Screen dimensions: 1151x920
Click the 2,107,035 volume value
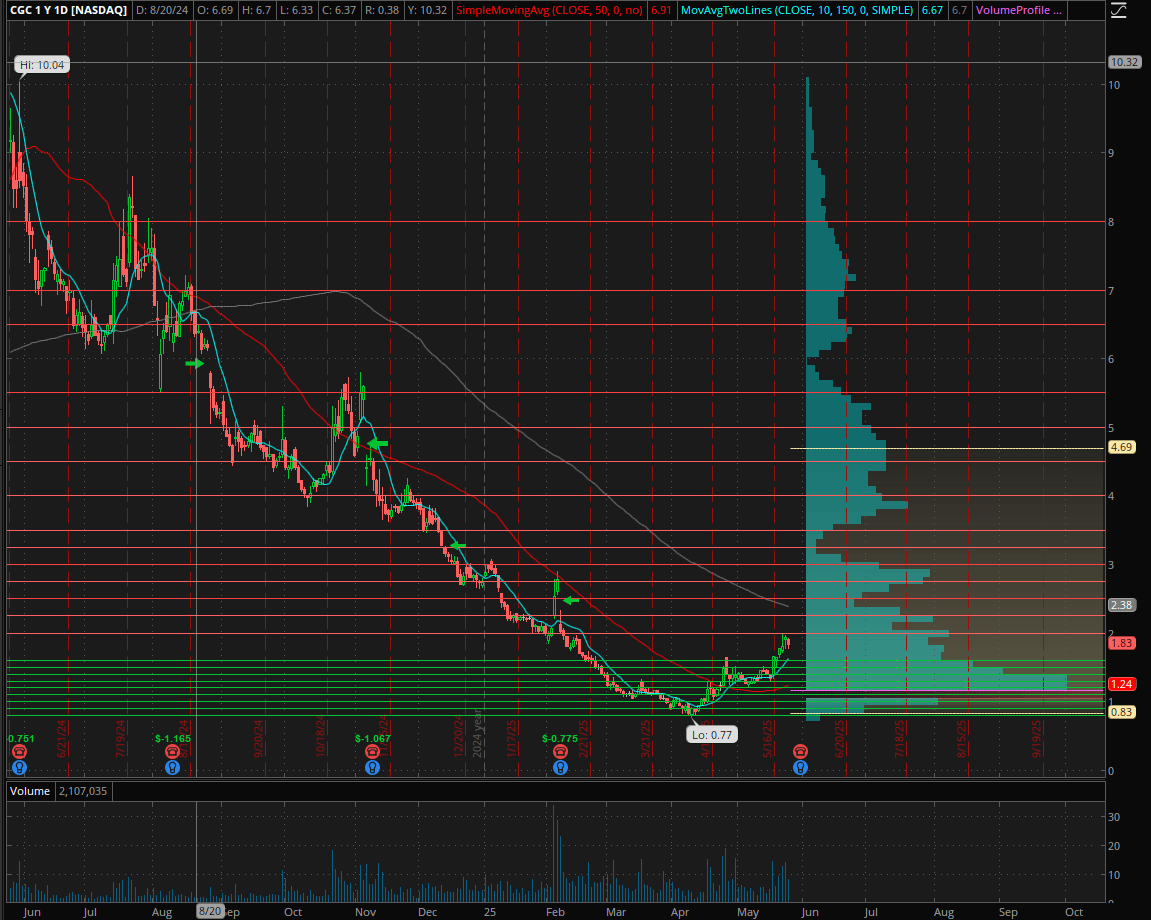(x=82, y=791)
